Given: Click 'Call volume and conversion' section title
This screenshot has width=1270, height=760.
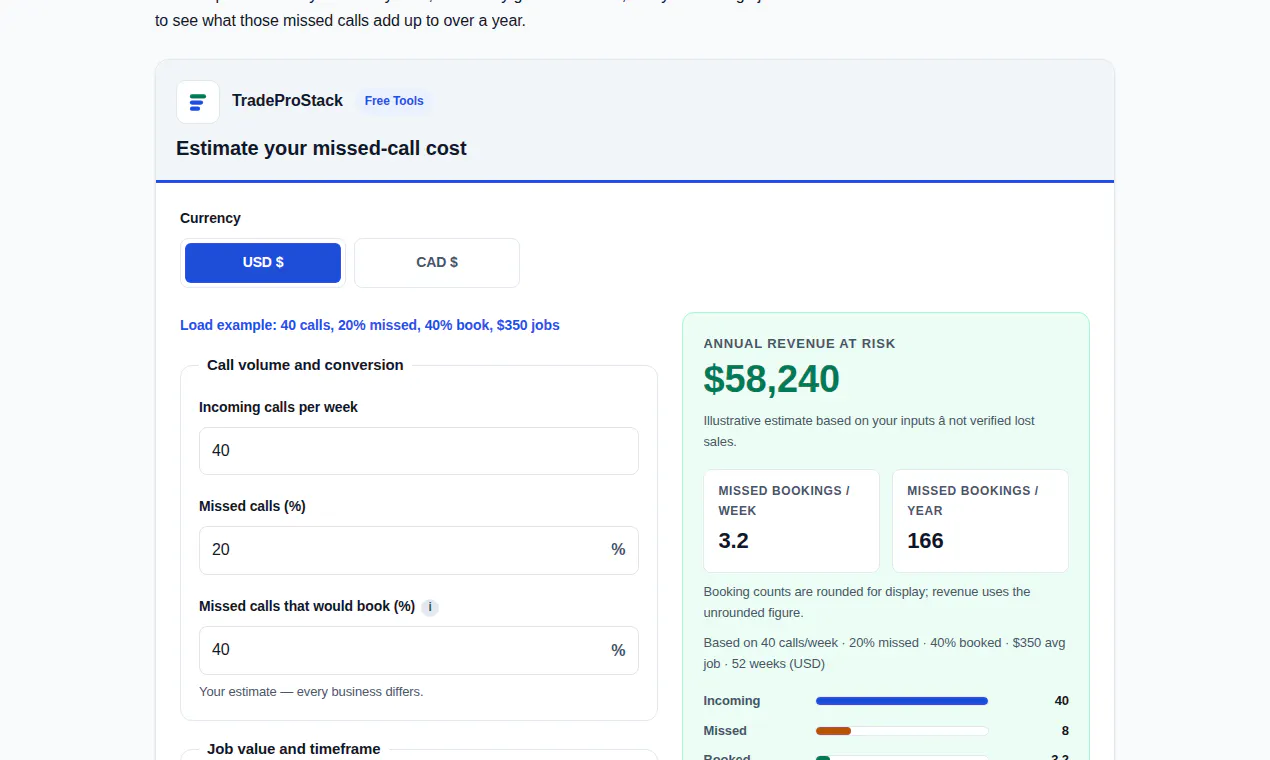Looking at the screenshot, I should click(305, 365).
